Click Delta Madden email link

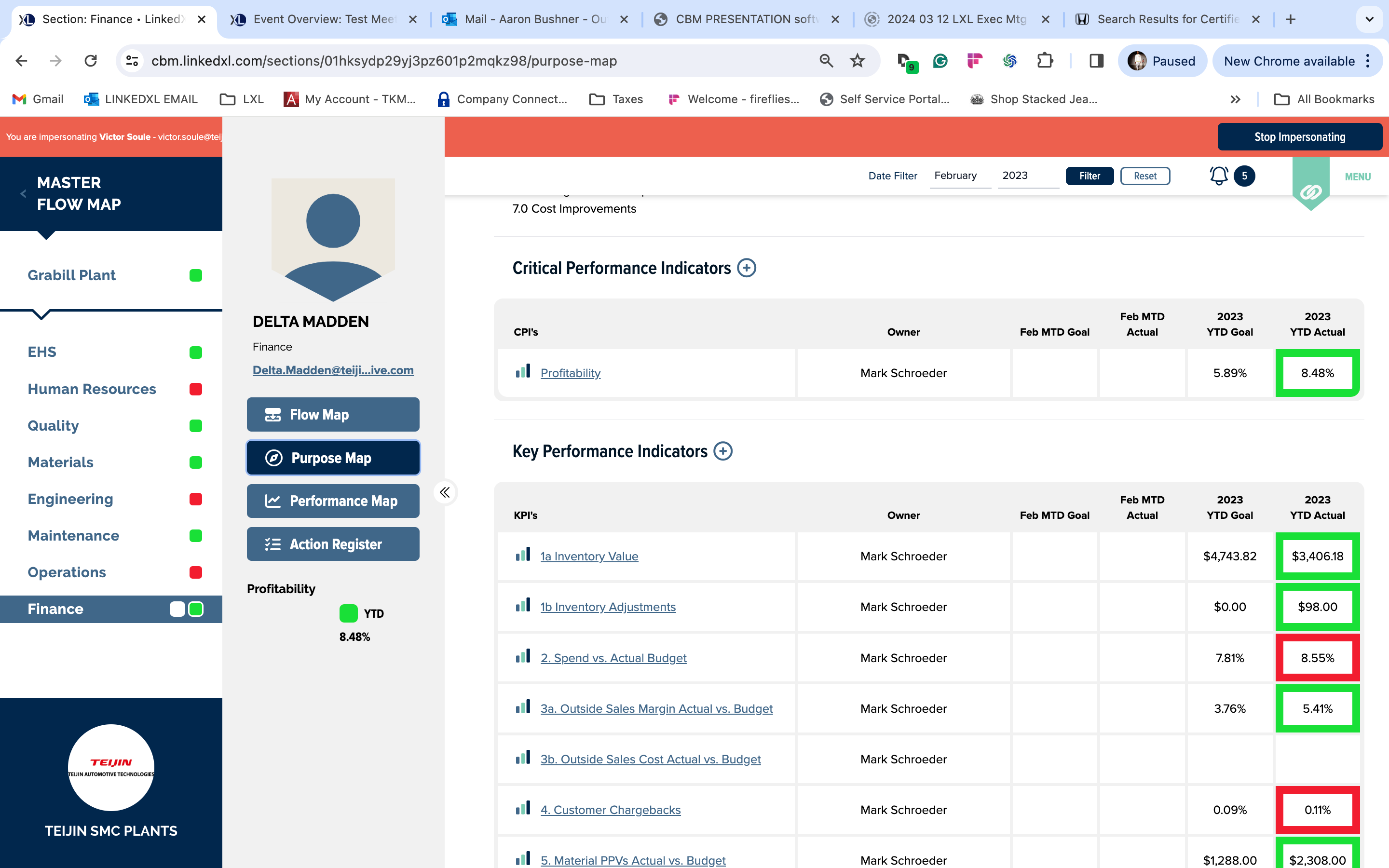pos(333,370)
